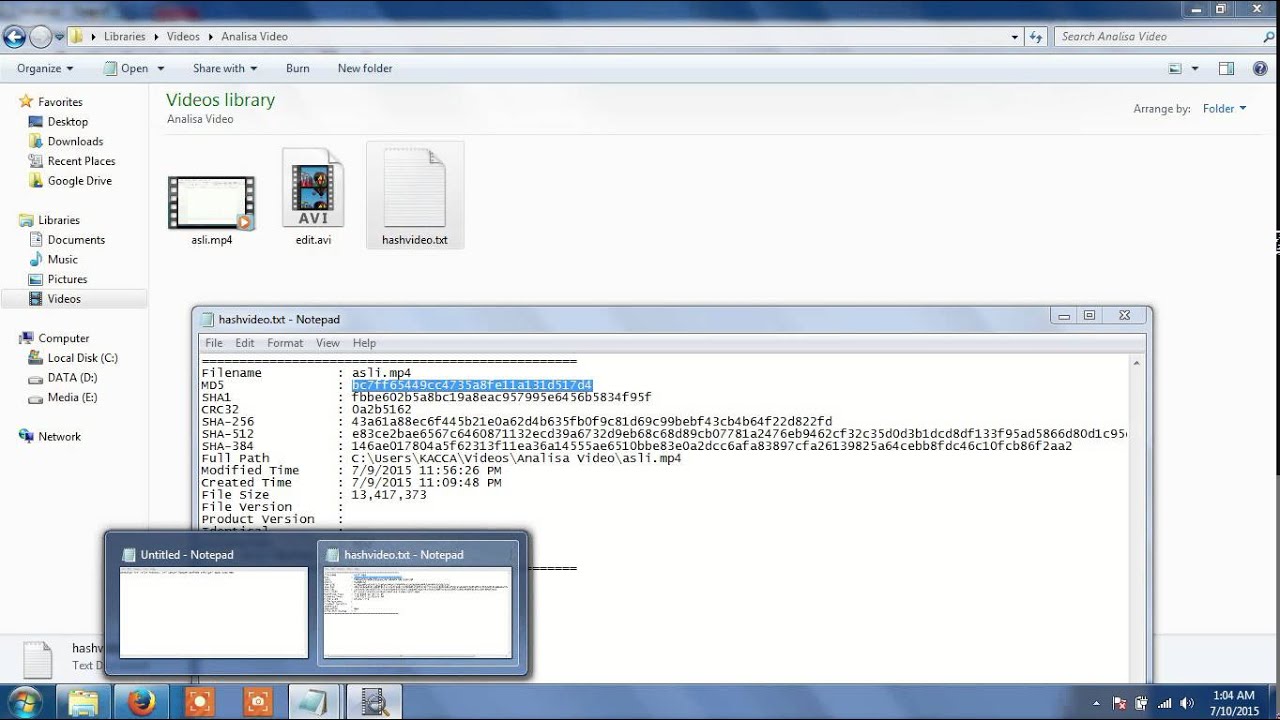
Task: Open the Explorer help question-mark icon
Action: click(x=1260, y=69)
